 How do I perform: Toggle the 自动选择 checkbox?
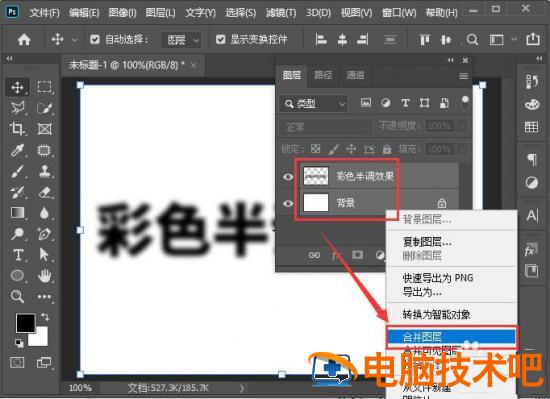pos(95,39)
